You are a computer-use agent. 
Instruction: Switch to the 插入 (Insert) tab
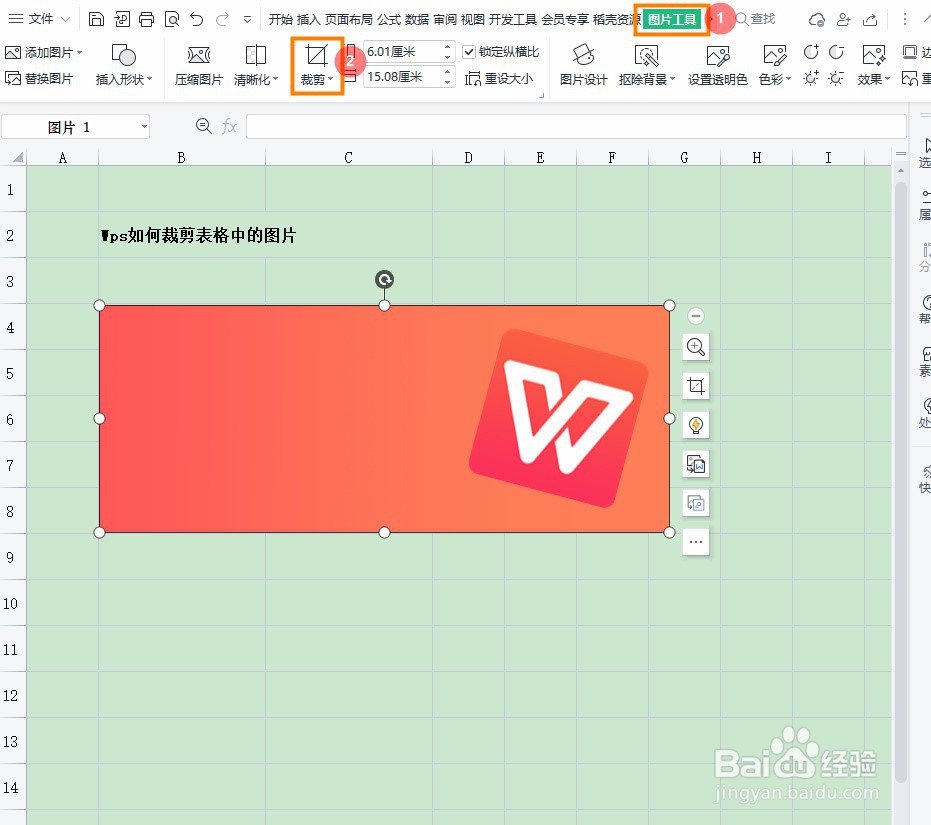pyautogui.click(x=308, y=20)
